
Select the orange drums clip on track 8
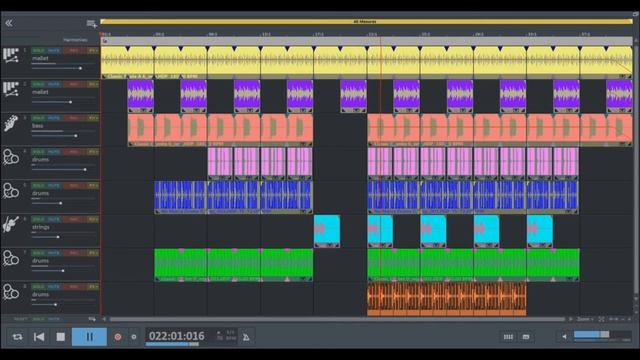click(x=447, y=299)
